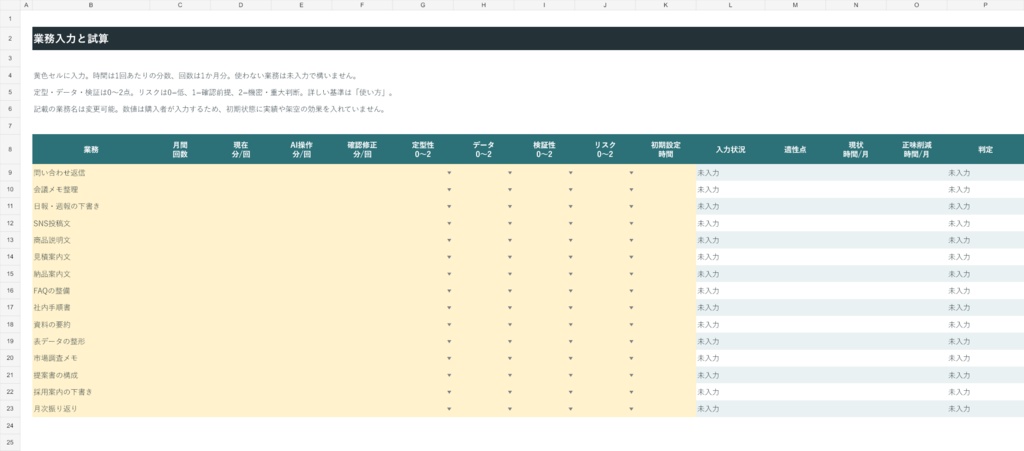Select column header L
The image size is (1024, 451).
730,5
